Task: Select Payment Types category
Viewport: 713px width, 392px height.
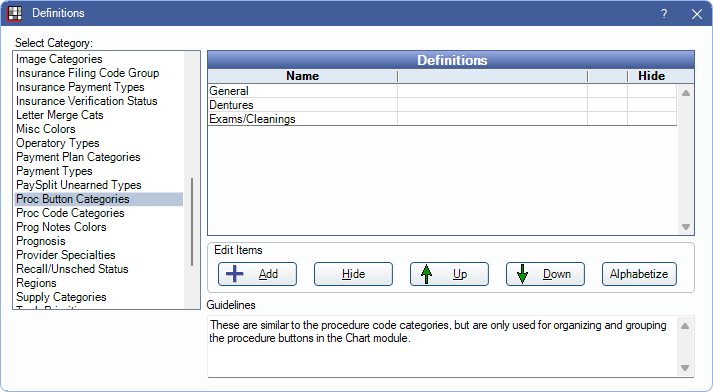Action: coord(99,171)
